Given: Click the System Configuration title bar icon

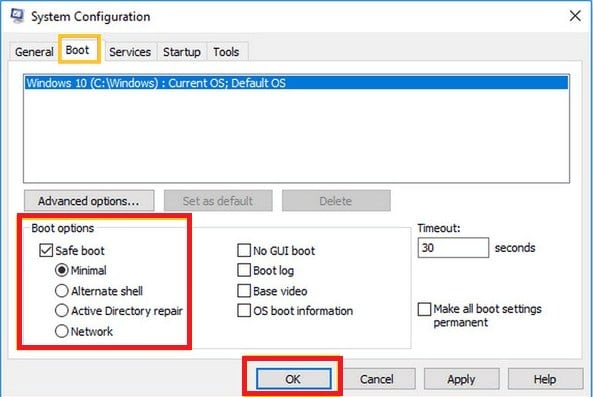Looking at the screenshot, I should click(17, 16).
